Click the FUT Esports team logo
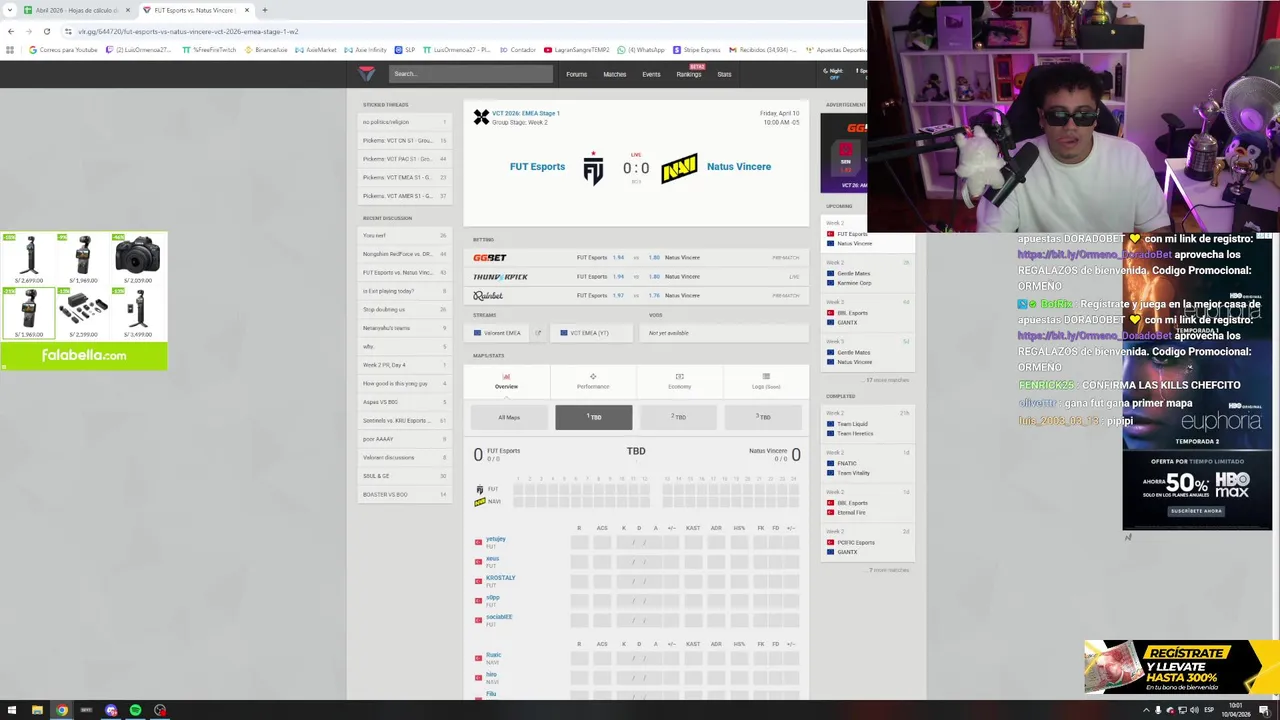The width and height of the screenshot is (1280, 720). click(593, 168)
